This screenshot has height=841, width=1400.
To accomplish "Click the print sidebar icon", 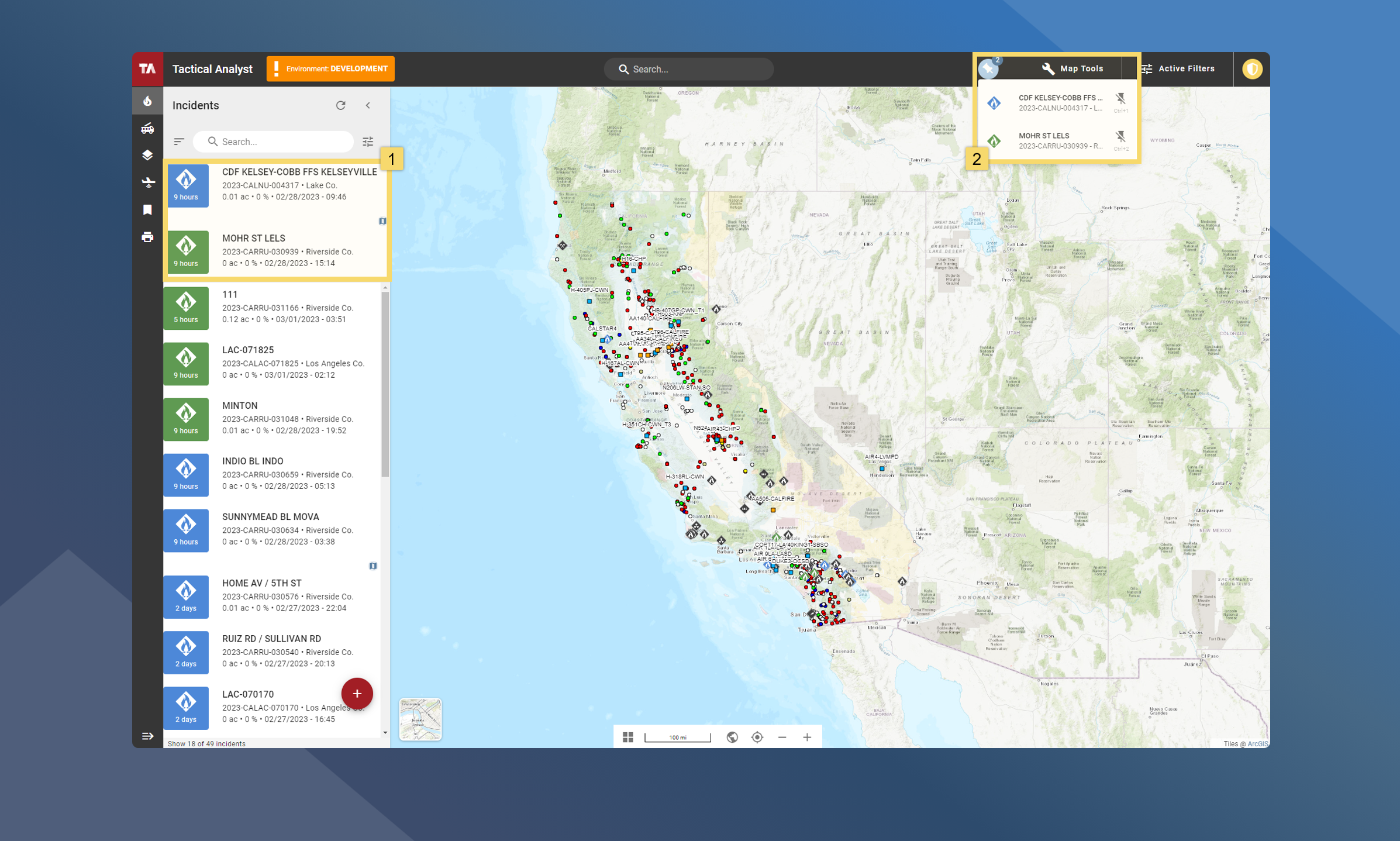I will point(147,237).
